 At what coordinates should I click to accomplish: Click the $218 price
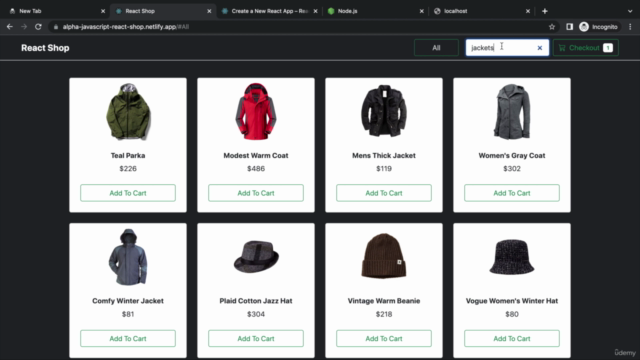click(x=384, y=314)
